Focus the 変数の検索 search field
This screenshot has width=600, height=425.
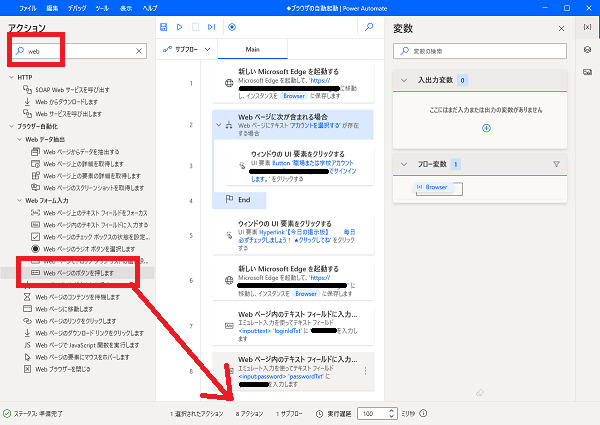(x=480, y=51)
